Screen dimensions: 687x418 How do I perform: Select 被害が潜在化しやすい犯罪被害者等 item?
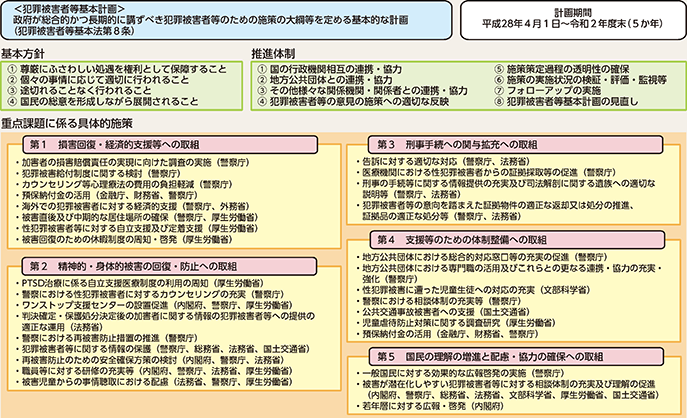507,390
